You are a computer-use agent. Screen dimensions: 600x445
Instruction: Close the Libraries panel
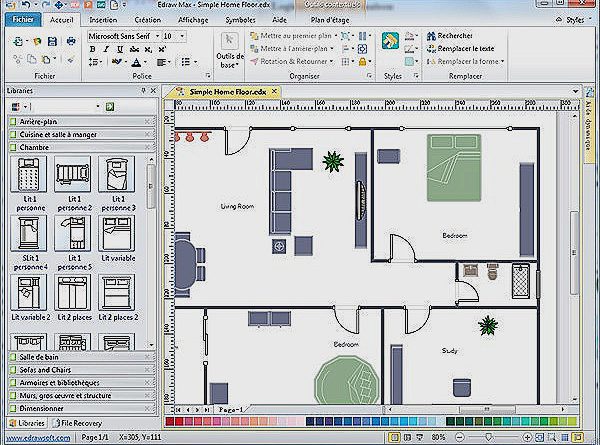(x=153, y=91)
